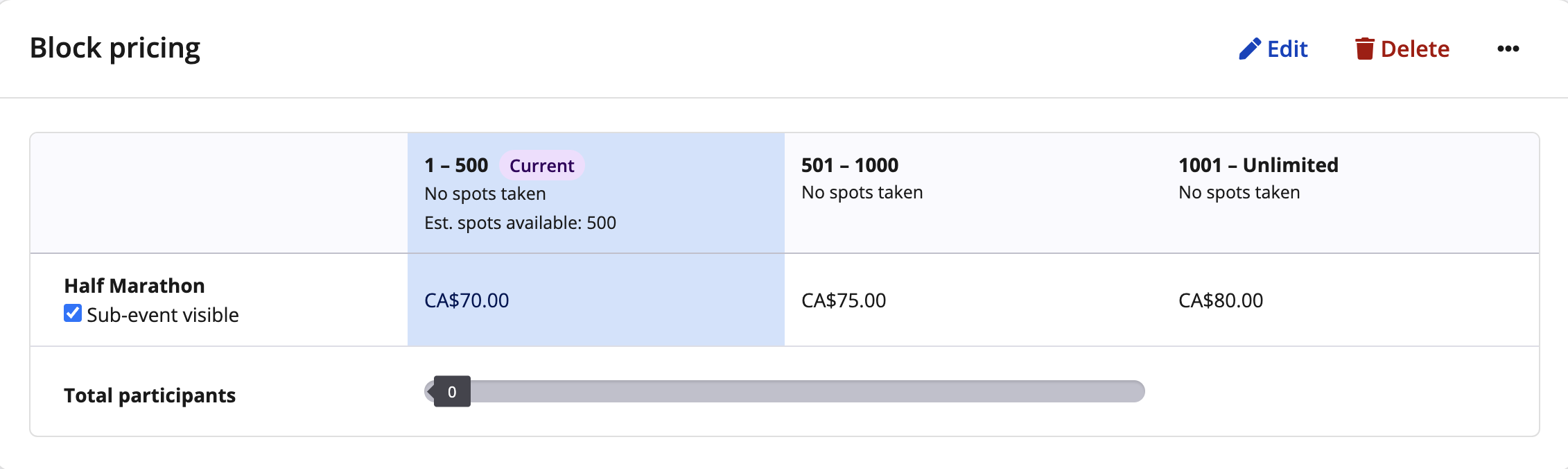The height and width of the screenshot is (469, 1568).
Task: Select the 1001 – Unlimited block header
Action: (1258, 165)
